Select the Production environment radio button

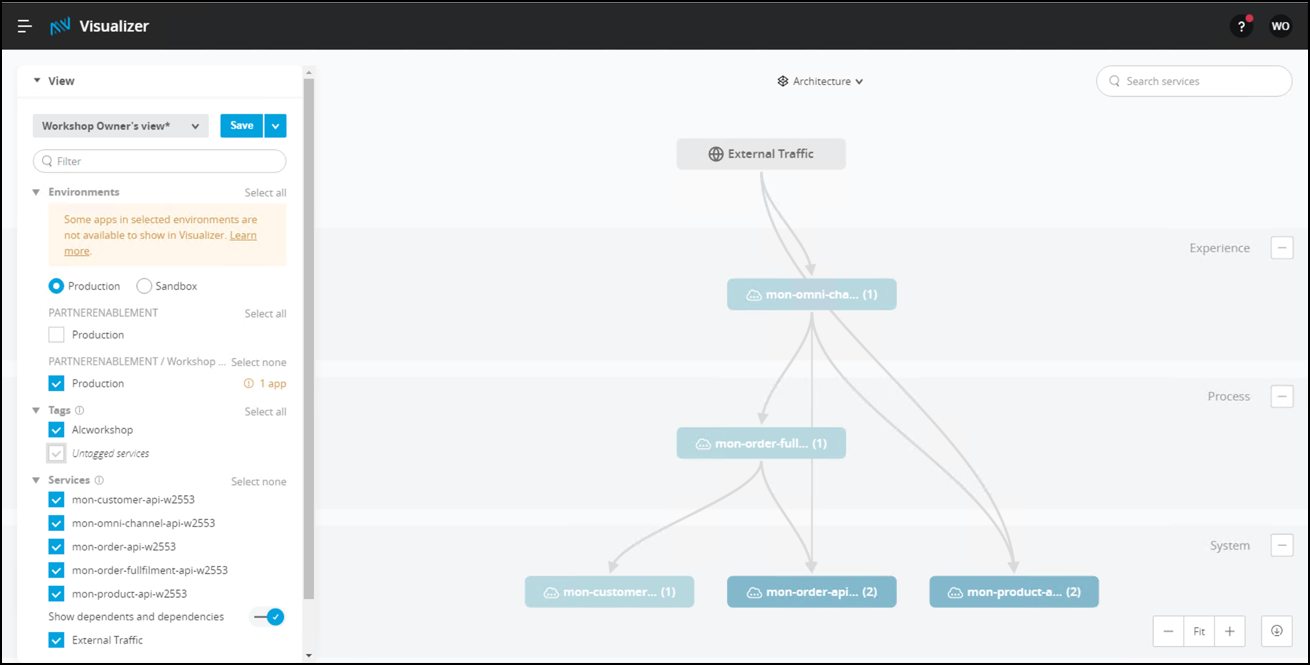[x=57, y=286]
